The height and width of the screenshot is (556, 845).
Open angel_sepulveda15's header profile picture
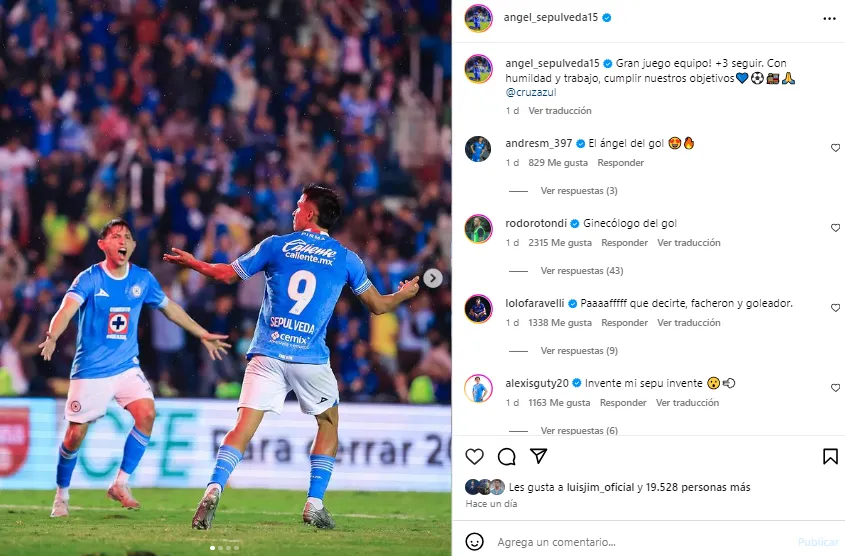click(x=479, y=18)
